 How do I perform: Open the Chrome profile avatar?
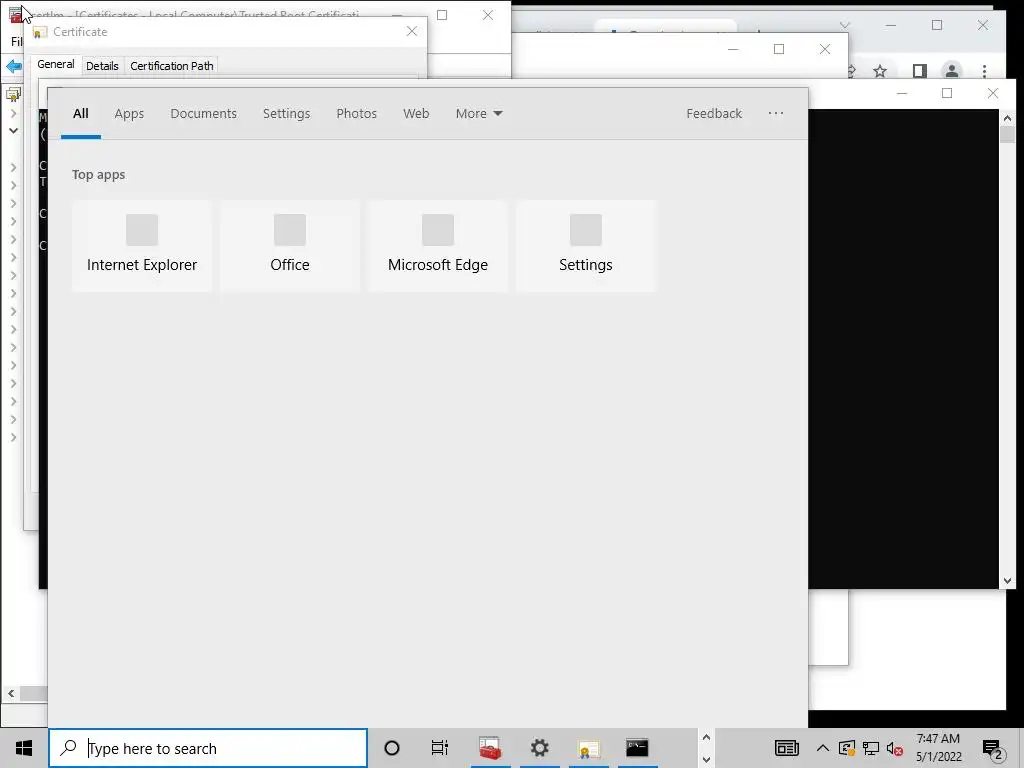coord(952,71)
